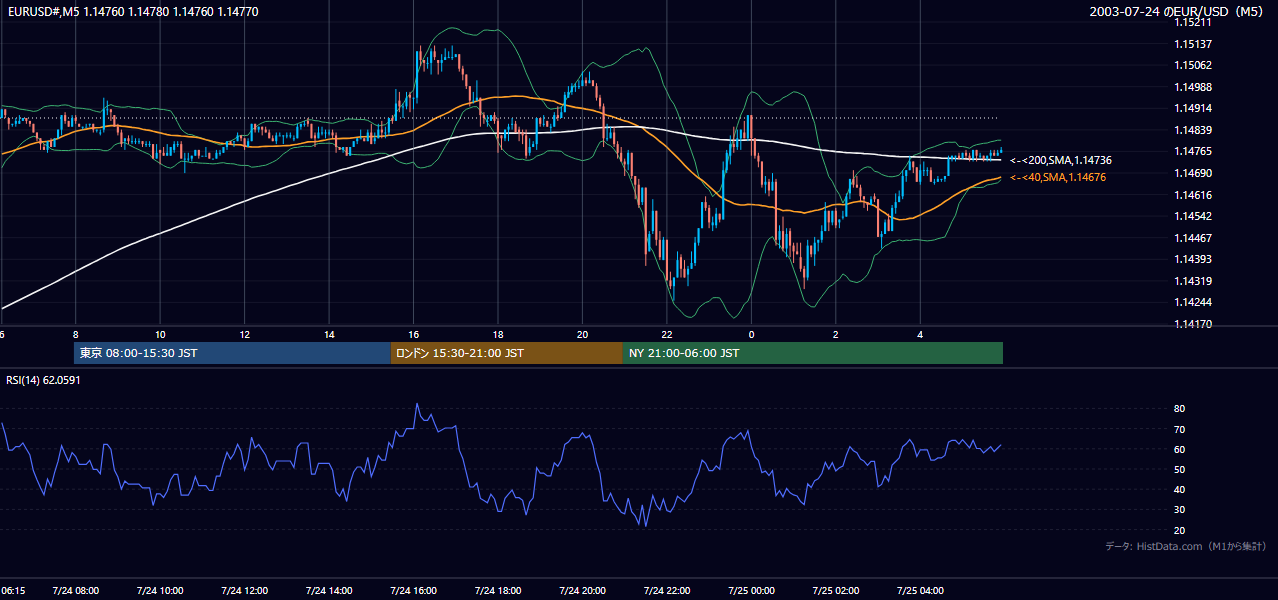Click price level 1.14244 on the axis
1278x600 pixels.
click(1192, 302)
